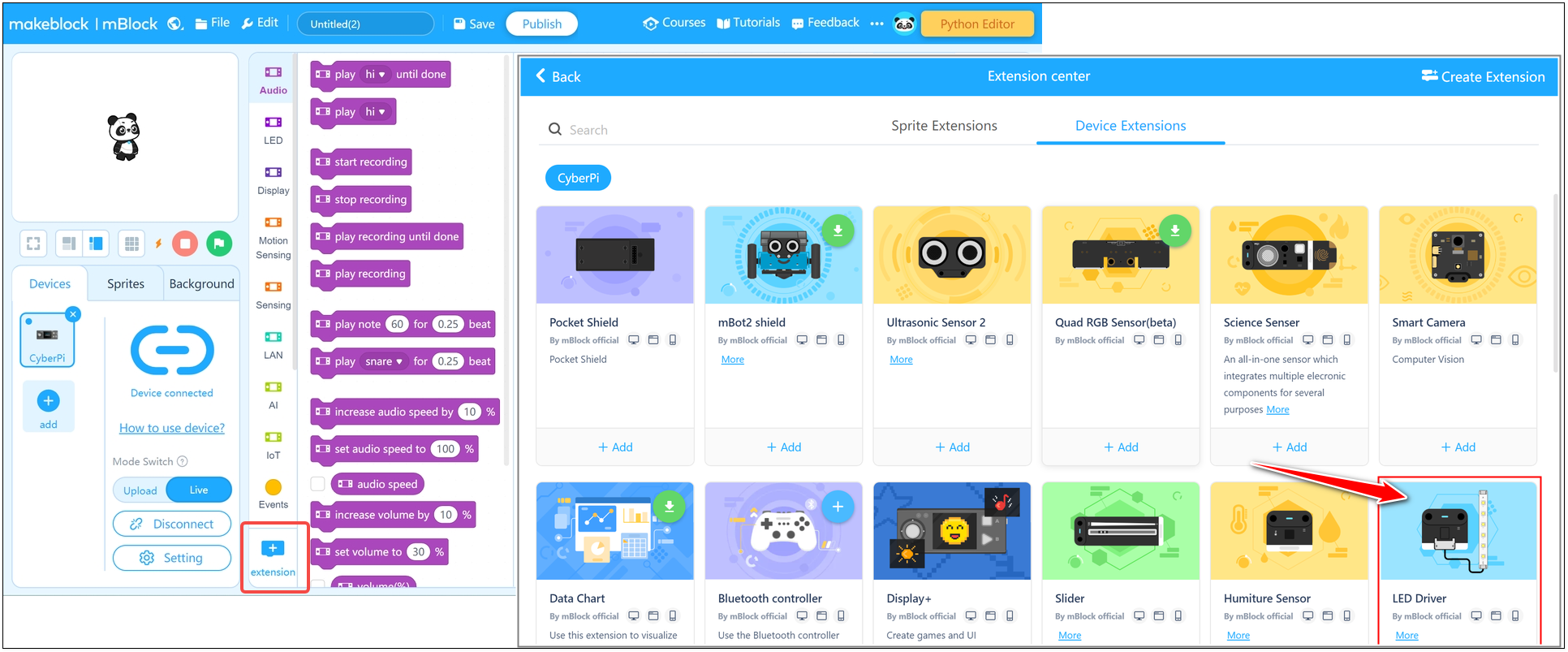Click the red stop button
The height and width of the screenshot is (652, 1568).
point(185,243)
